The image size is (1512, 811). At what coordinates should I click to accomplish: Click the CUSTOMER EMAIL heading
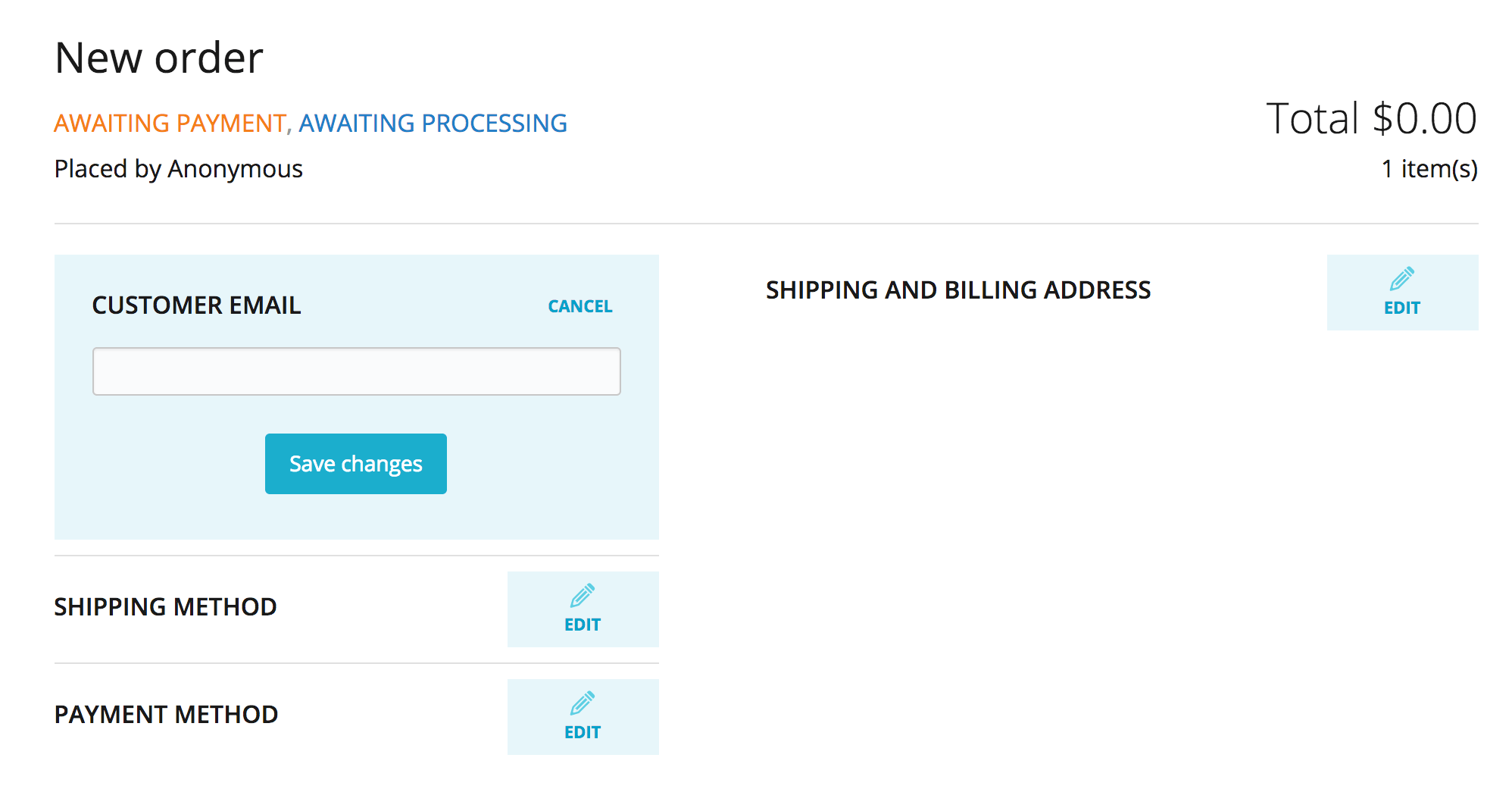click(196, 305)
